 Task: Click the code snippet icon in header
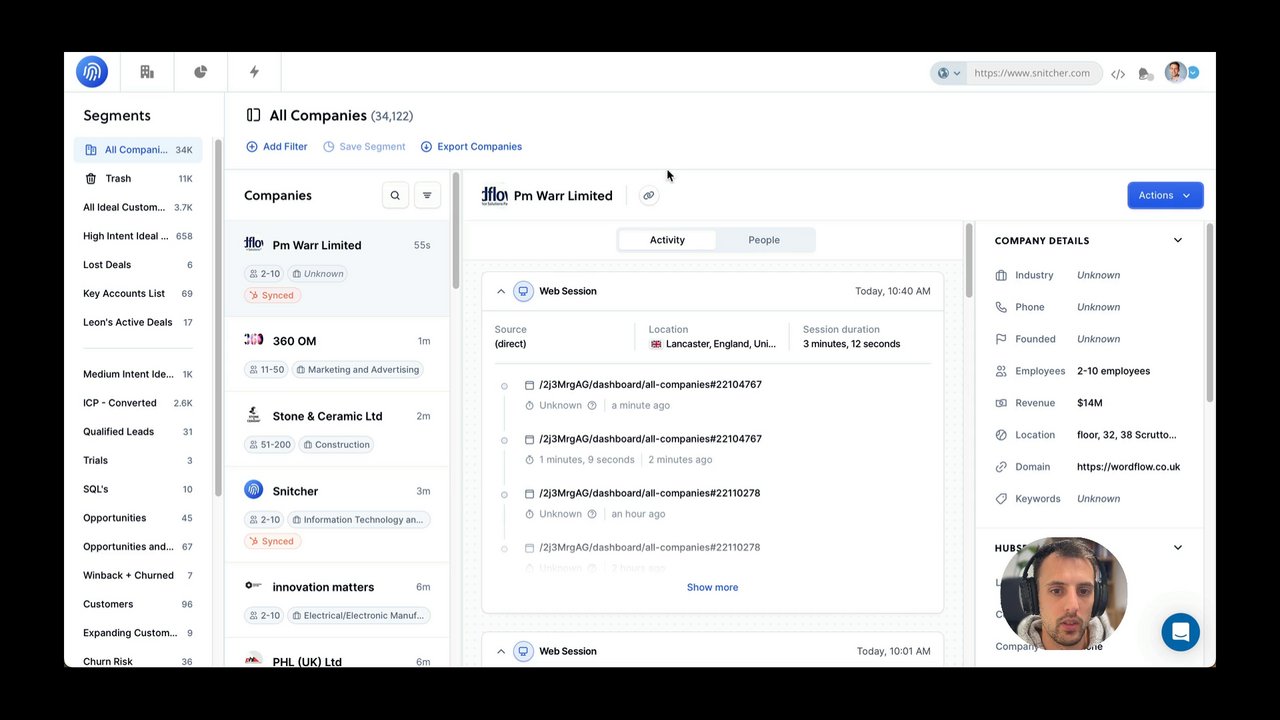point(1118,73)
